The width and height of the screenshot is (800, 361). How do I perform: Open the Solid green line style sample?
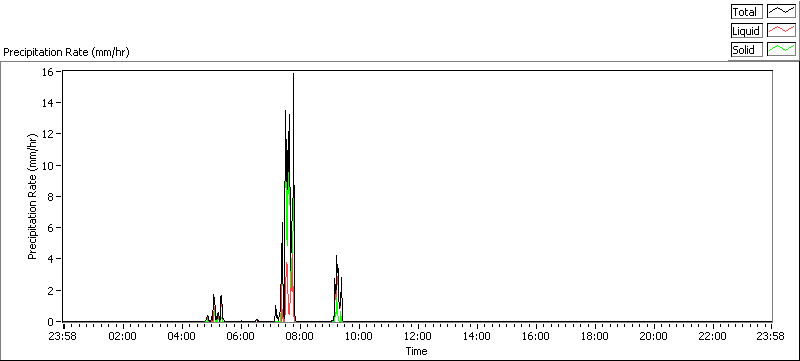(x=782, y=49)
